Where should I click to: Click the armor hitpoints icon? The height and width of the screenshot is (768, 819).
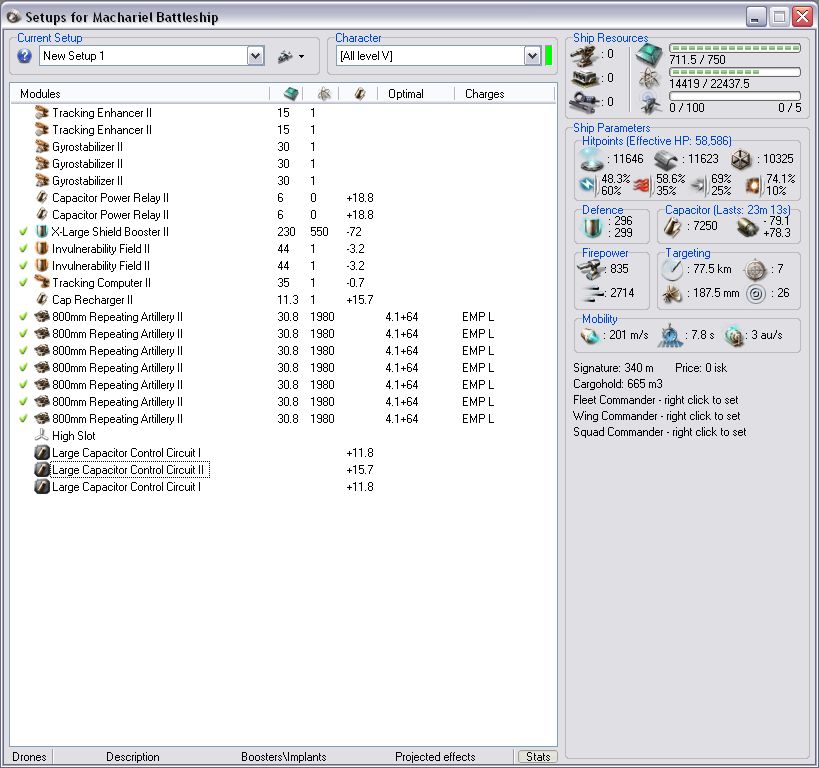(665, 159)
